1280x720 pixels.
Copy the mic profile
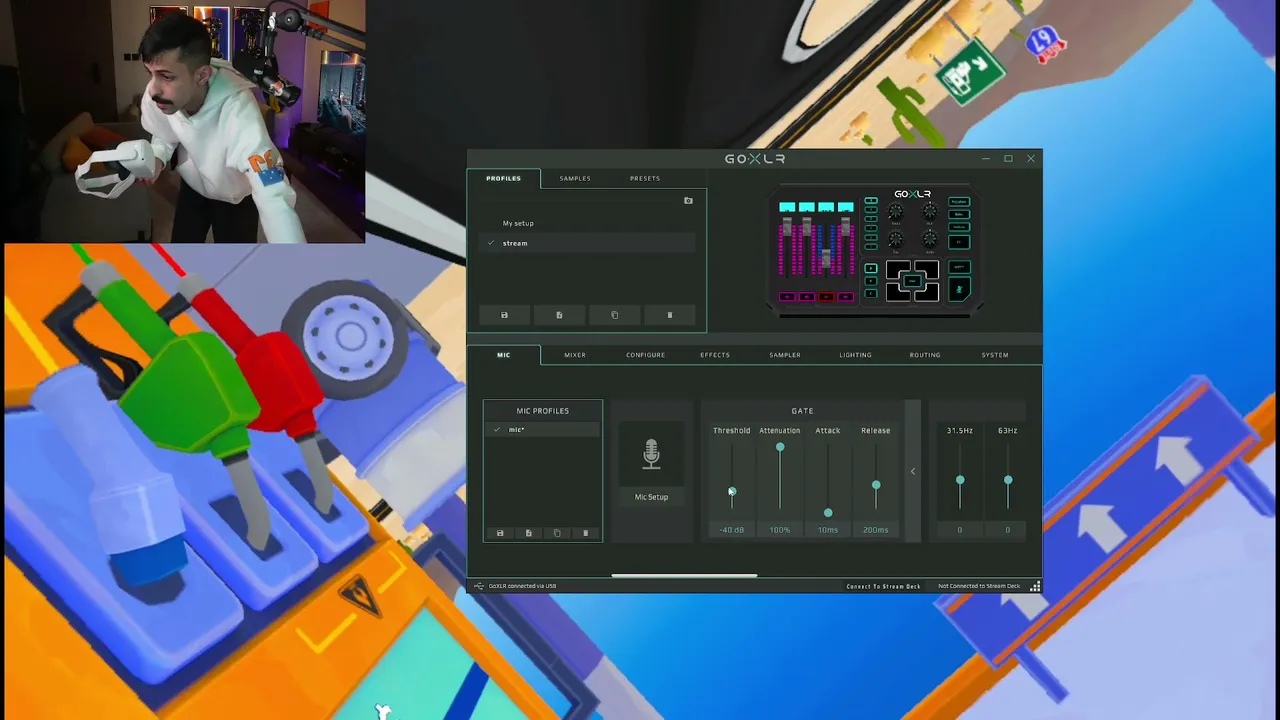point(557,533)
